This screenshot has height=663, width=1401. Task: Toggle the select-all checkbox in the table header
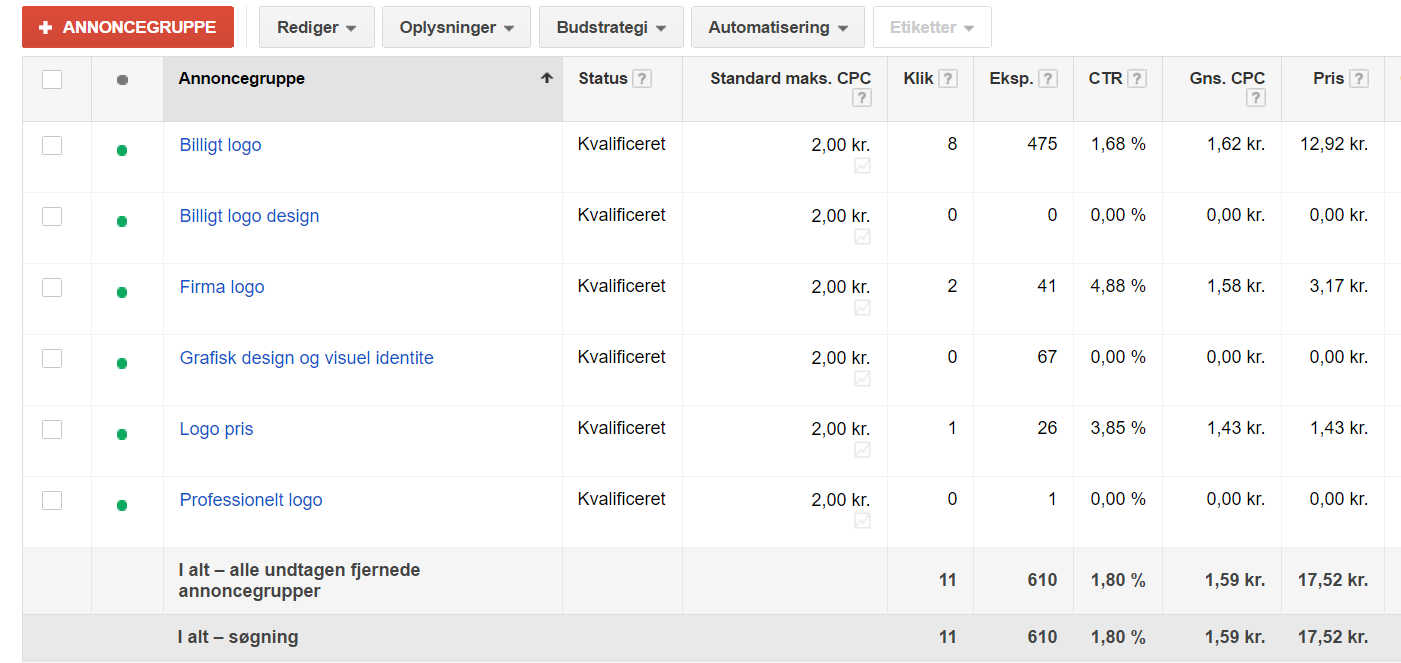coord(52,79)
